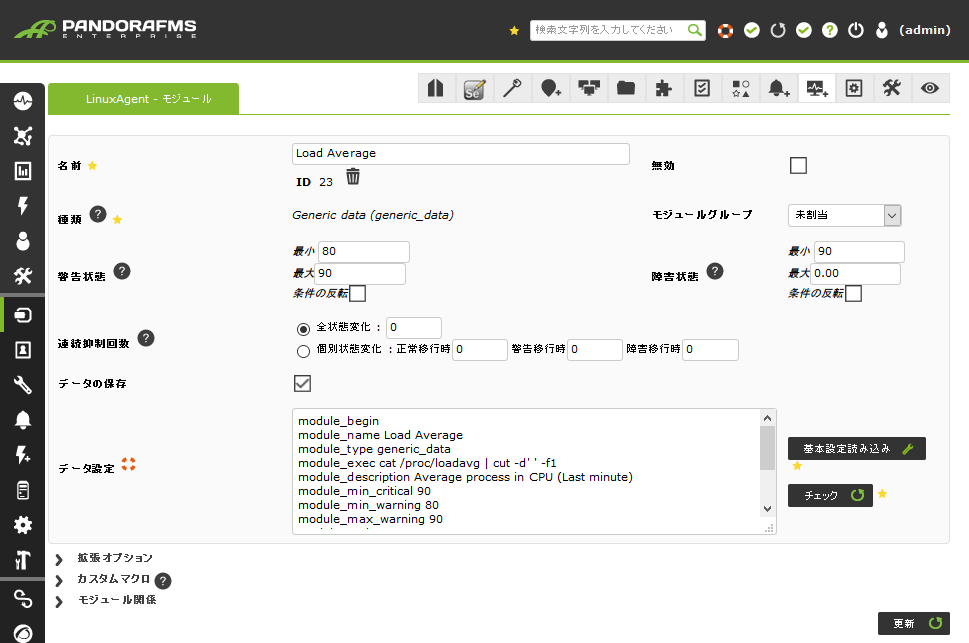Open the Profiles sidebar icon

[x=23, y=350]
